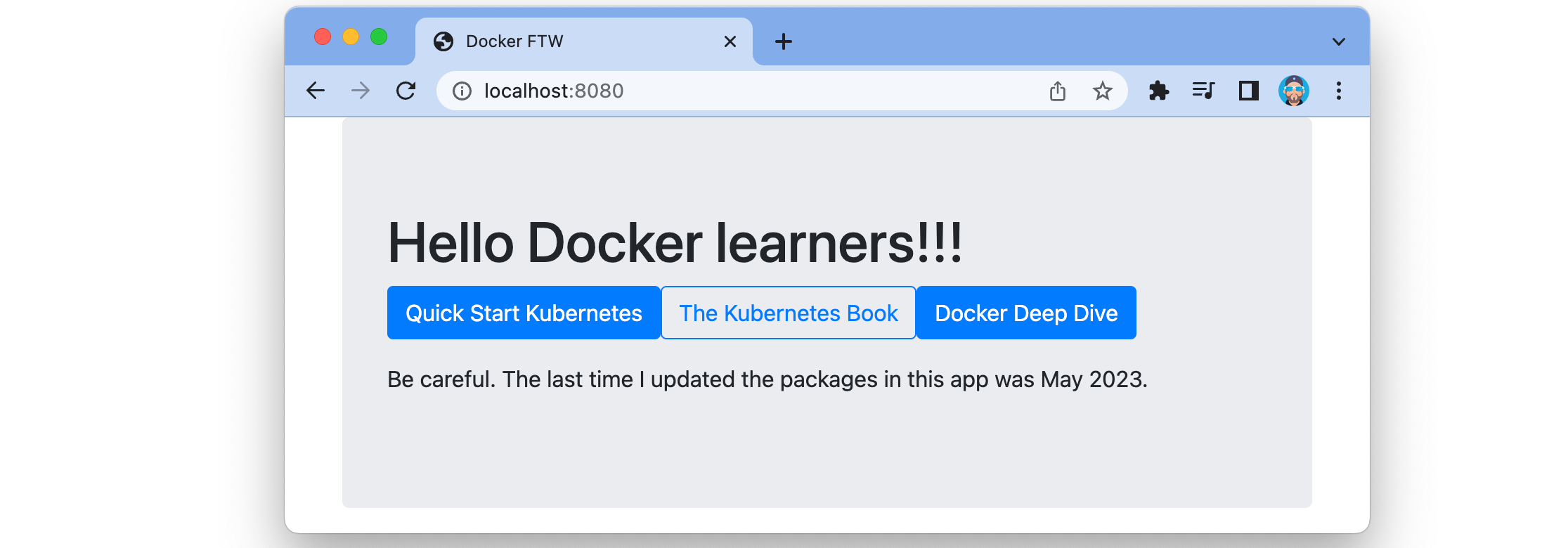Open Chrome's three-dot menu
The image size is (1568, 548).
[x=1339, y=91]
